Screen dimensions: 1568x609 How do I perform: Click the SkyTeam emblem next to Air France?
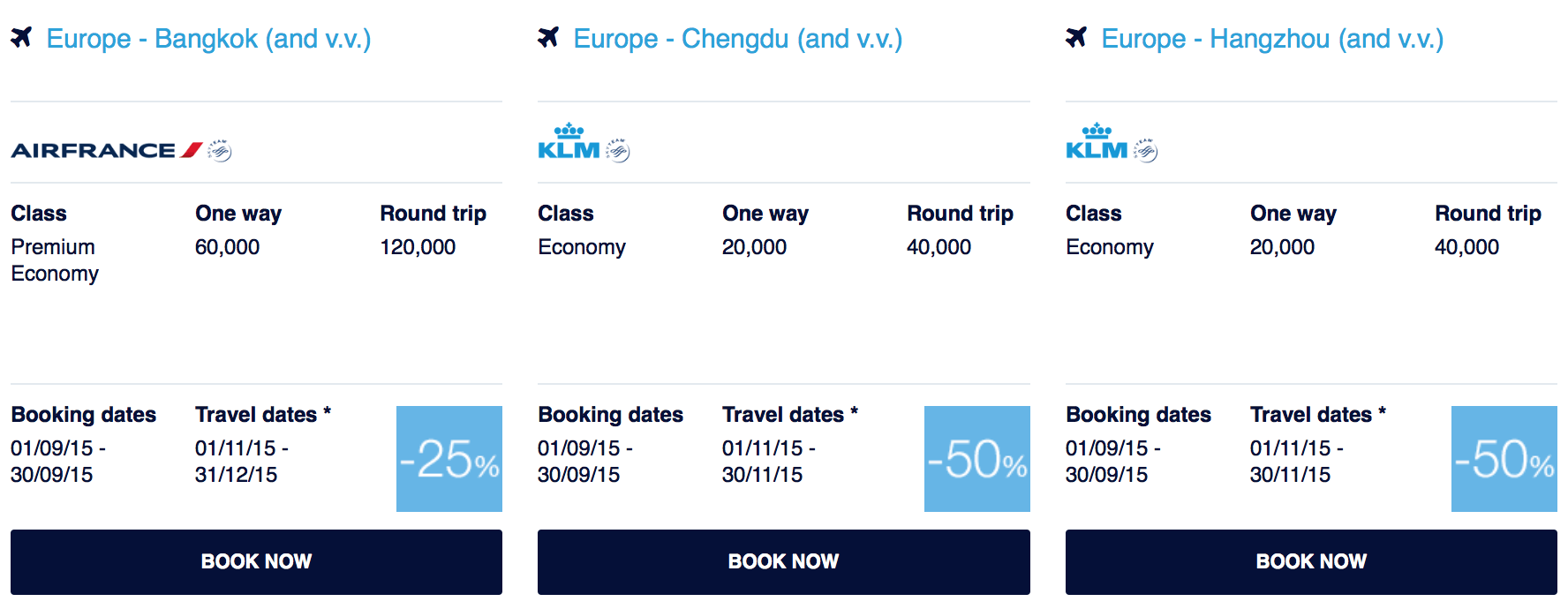pos(220,151)
